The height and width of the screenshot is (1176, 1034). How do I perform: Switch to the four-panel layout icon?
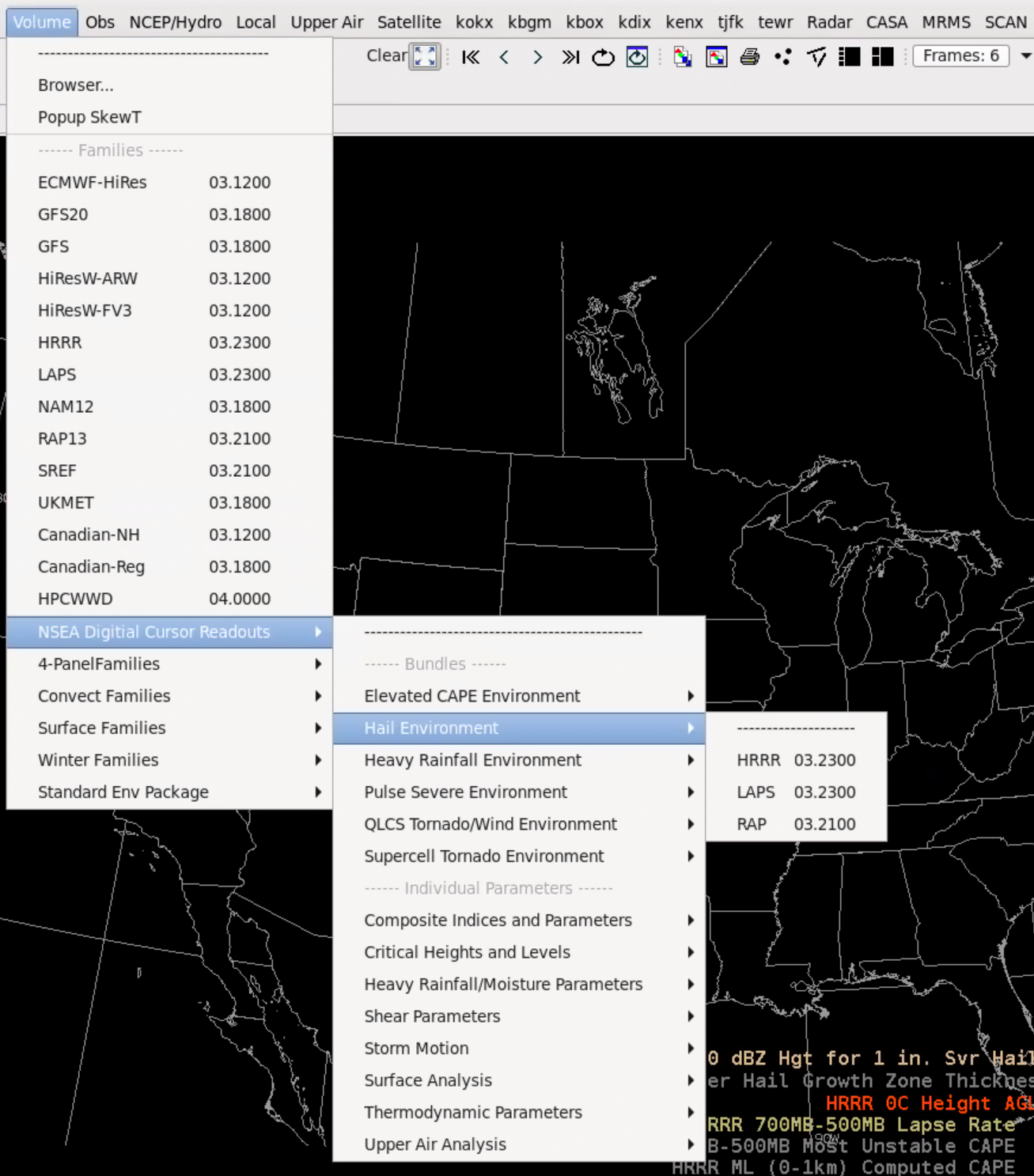[883, 57]
